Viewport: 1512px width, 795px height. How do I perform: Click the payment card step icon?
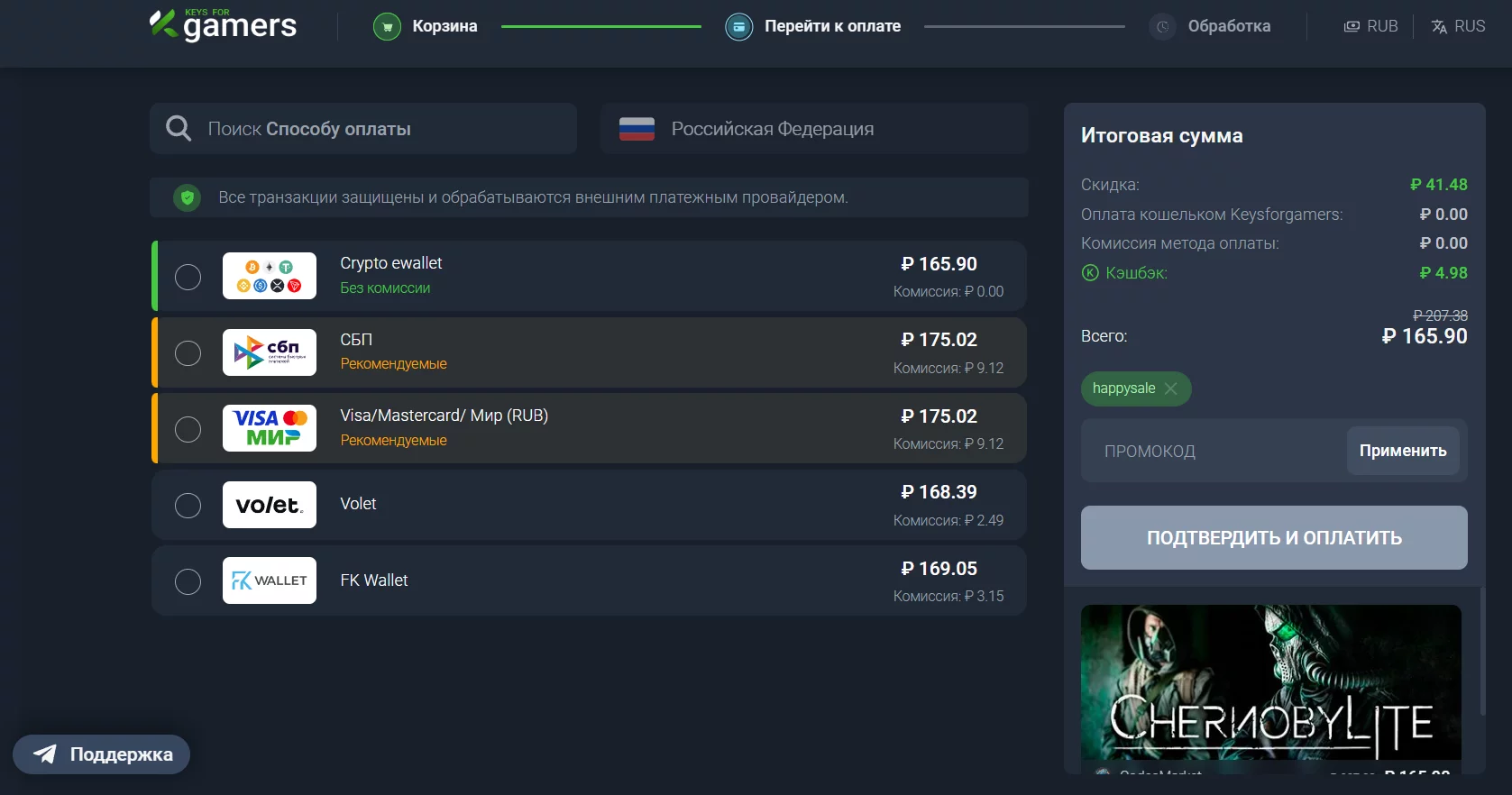point(738,27)
